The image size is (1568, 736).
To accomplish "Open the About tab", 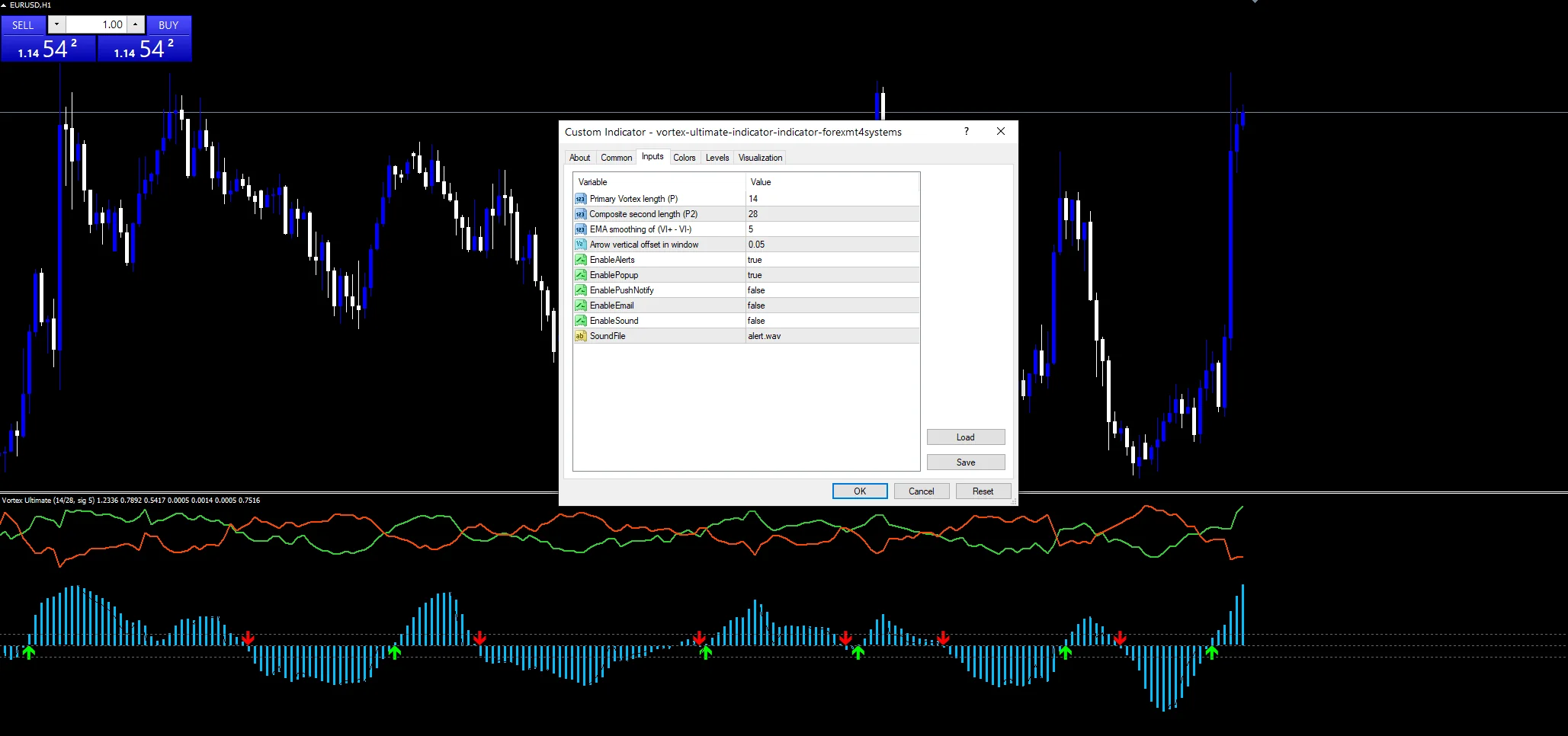I will [x=579, y=158].
